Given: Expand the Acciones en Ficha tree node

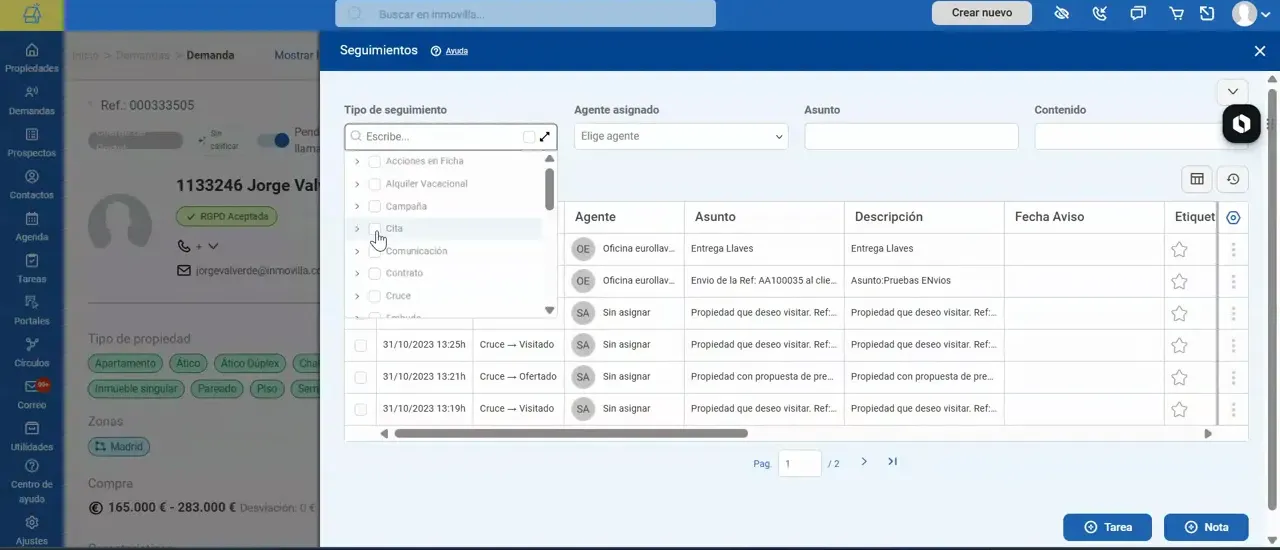Looking at the screenshot, I should (x=357, y=161).
